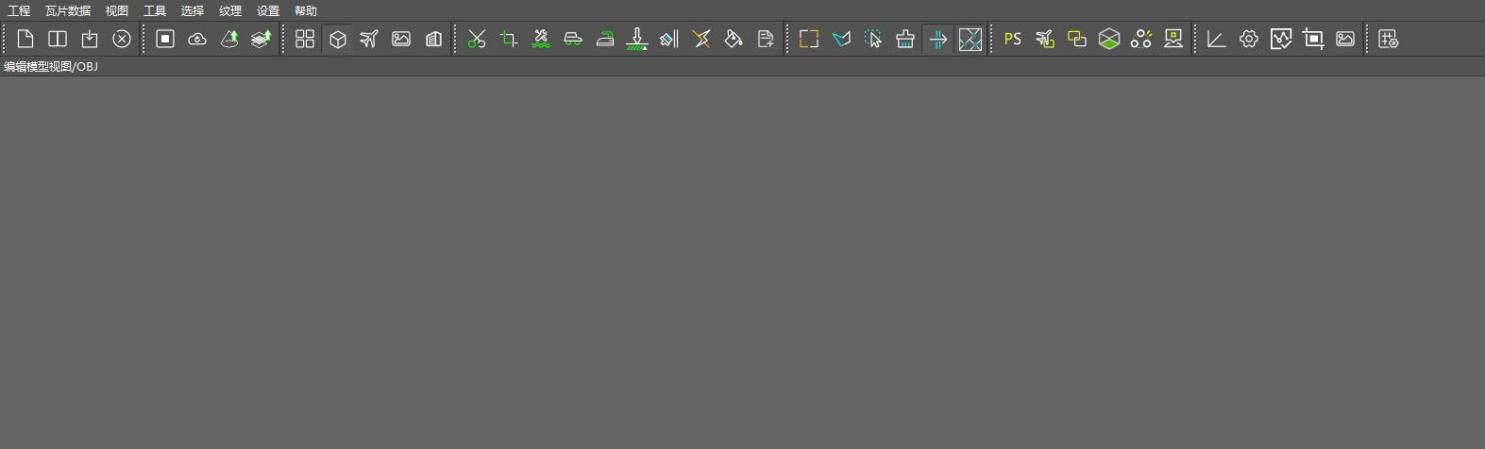The image size is (1485, 449).
Task: Click the four-square grid view icon
Action: click(x=305, y=39)
